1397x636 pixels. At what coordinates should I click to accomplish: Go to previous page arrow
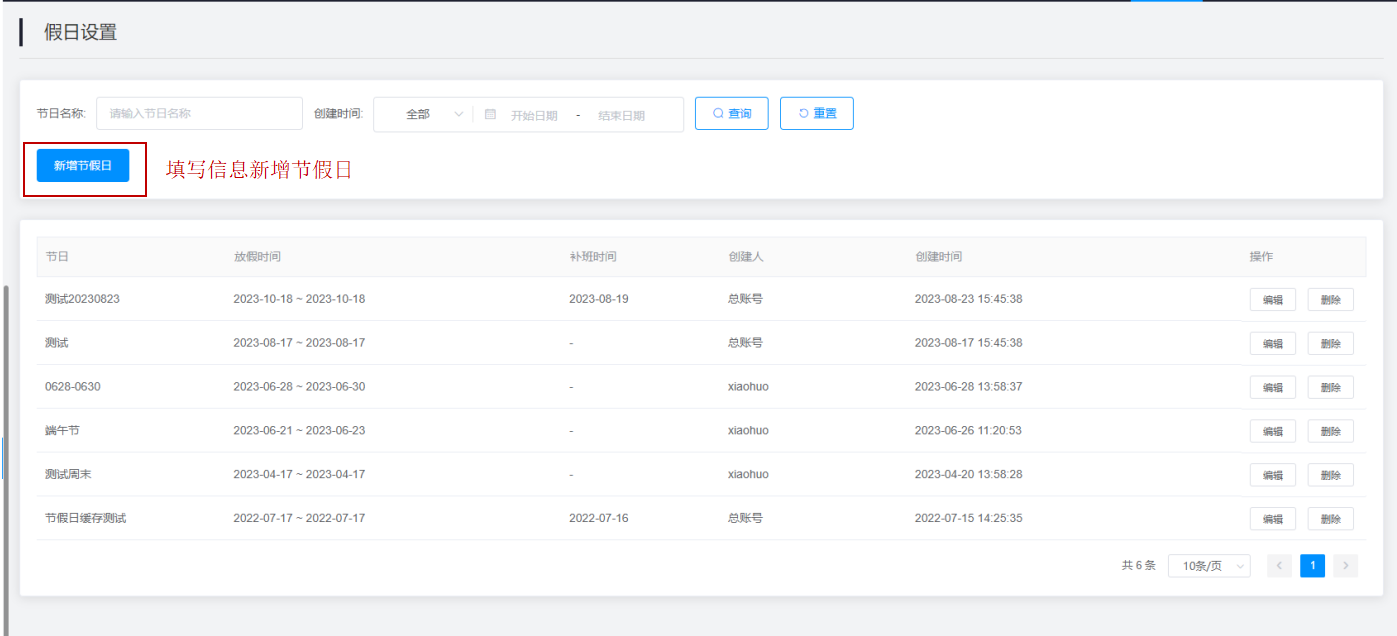pyautogui.click(x=1279, y=566)
